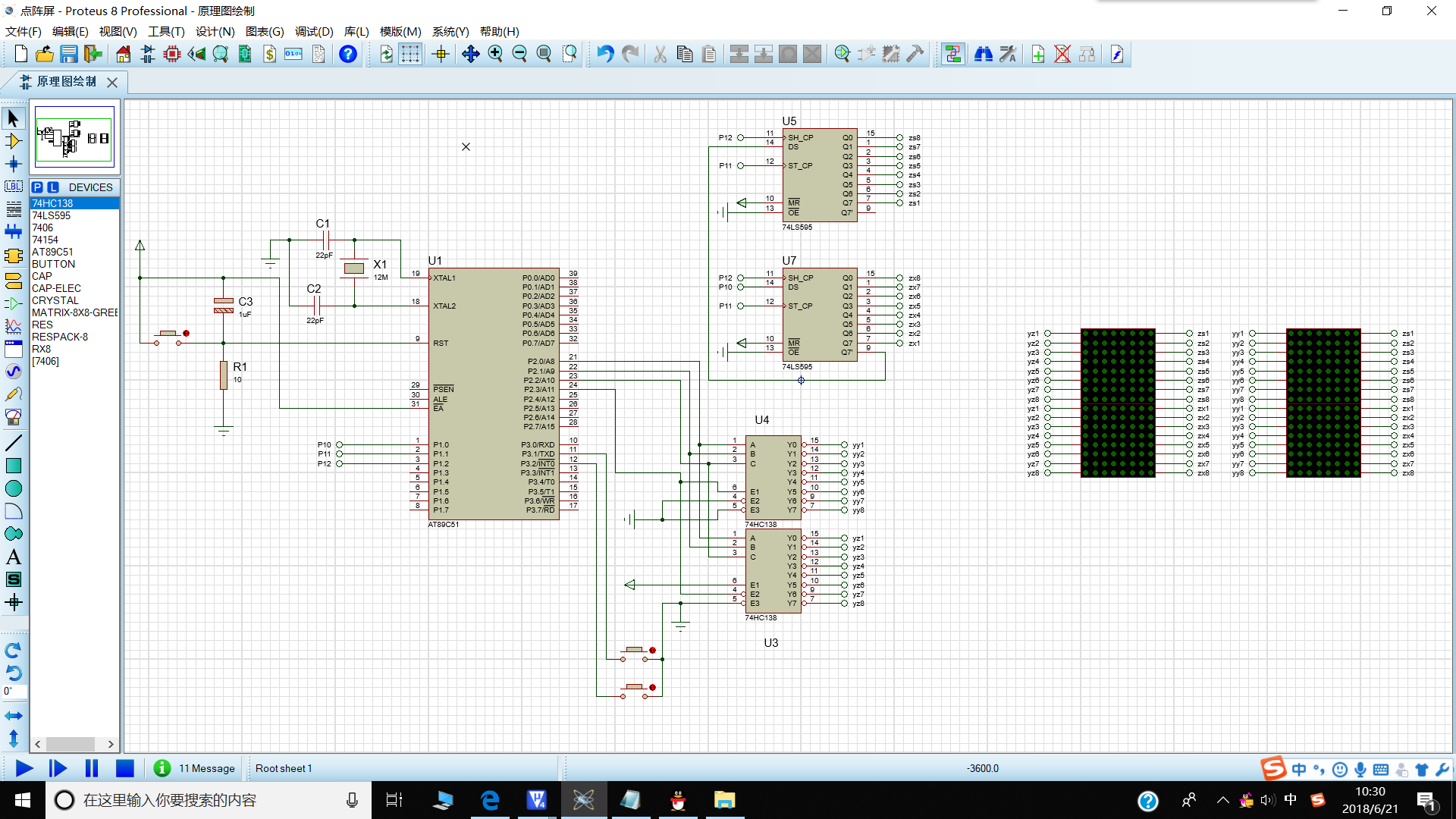Screen dimensions: 1456x819
Task: Zoom in with magnifier plus icon
Action: (x=495, y=54)
